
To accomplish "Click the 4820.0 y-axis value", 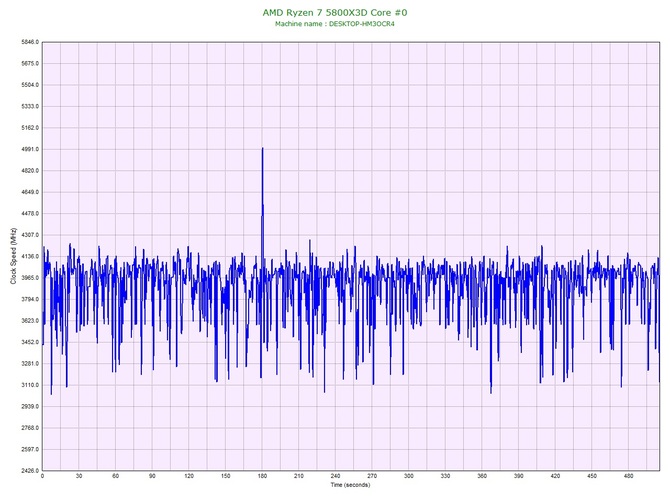I will coord(30,171).
